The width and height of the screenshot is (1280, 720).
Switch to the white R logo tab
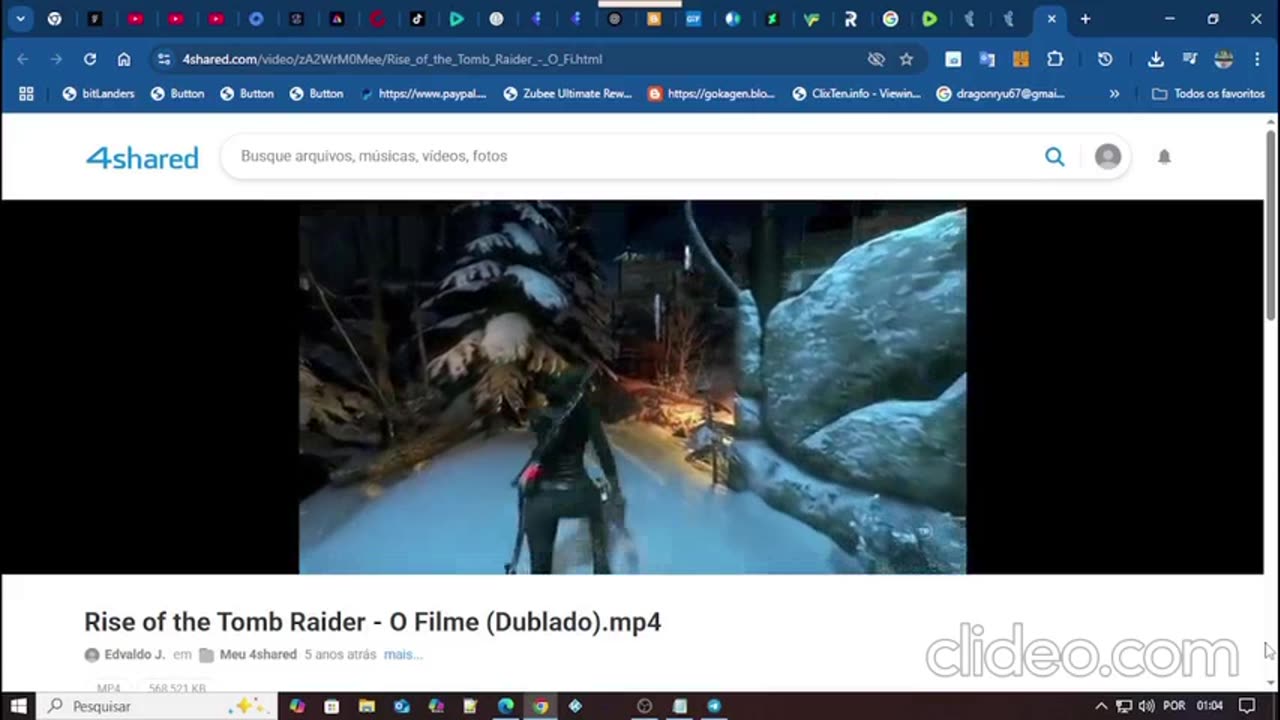click(850, 19)
